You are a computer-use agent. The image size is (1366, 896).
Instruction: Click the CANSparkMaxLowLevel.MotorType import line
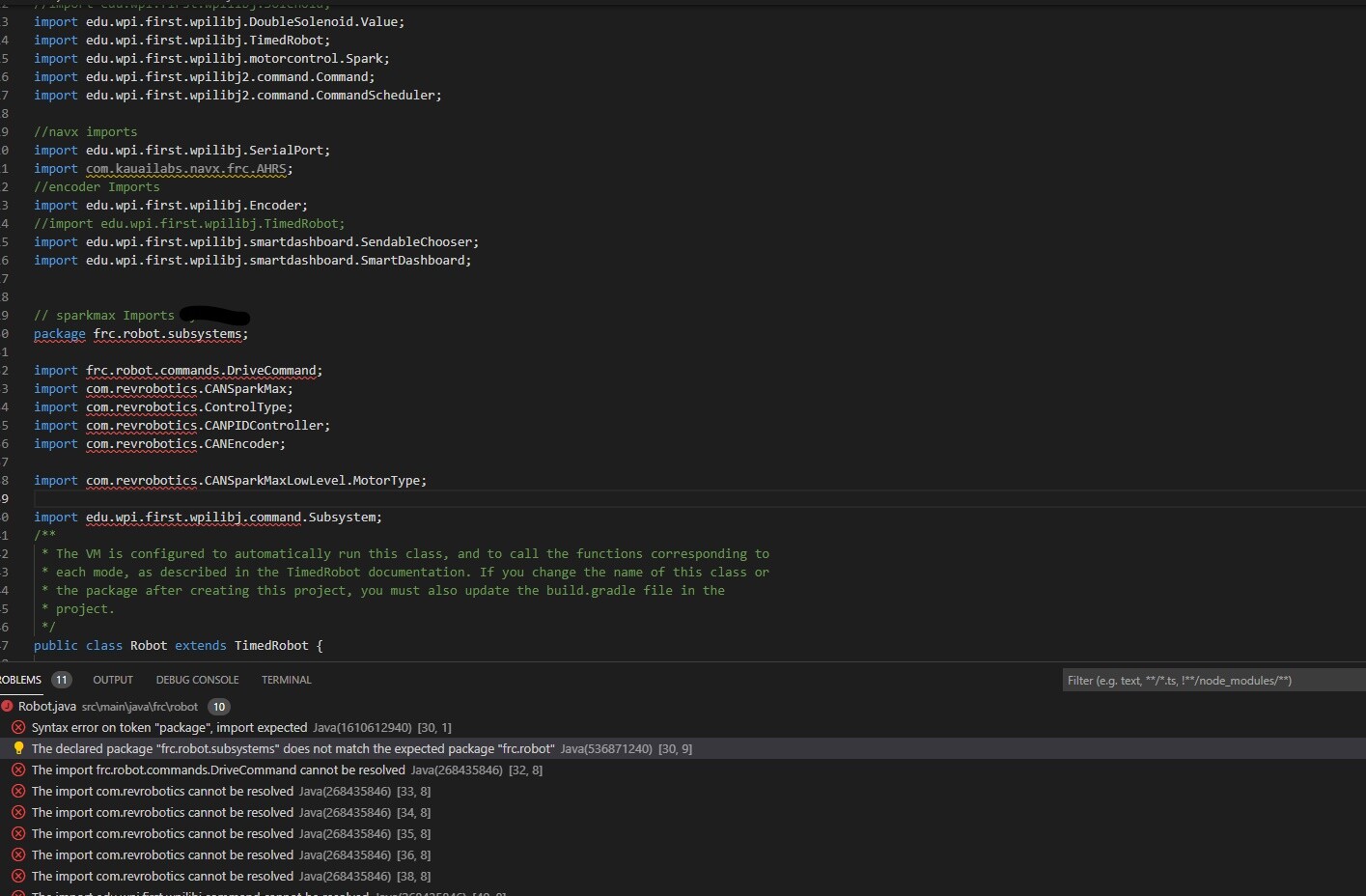tap(230, 480)
